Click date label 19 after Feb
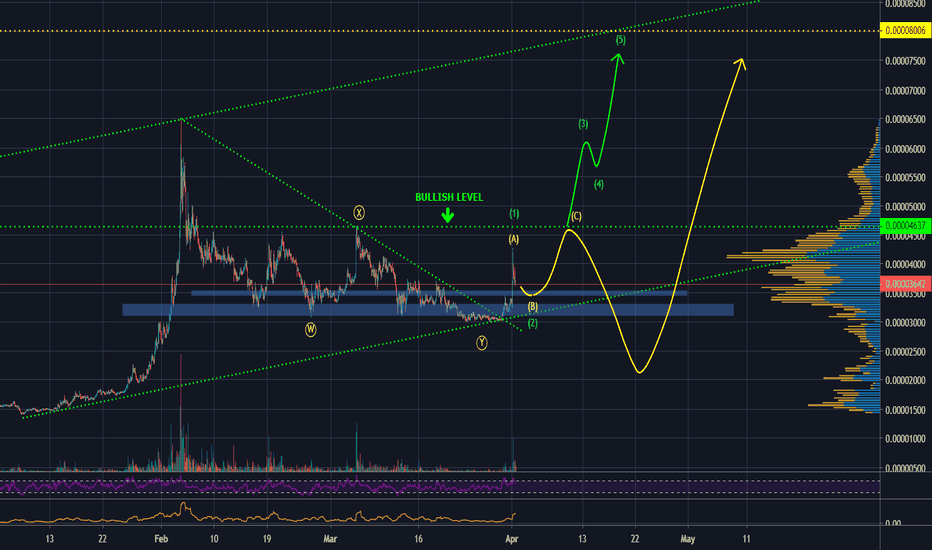The width and height of the screenshot is (932, 550). point(267,539)
